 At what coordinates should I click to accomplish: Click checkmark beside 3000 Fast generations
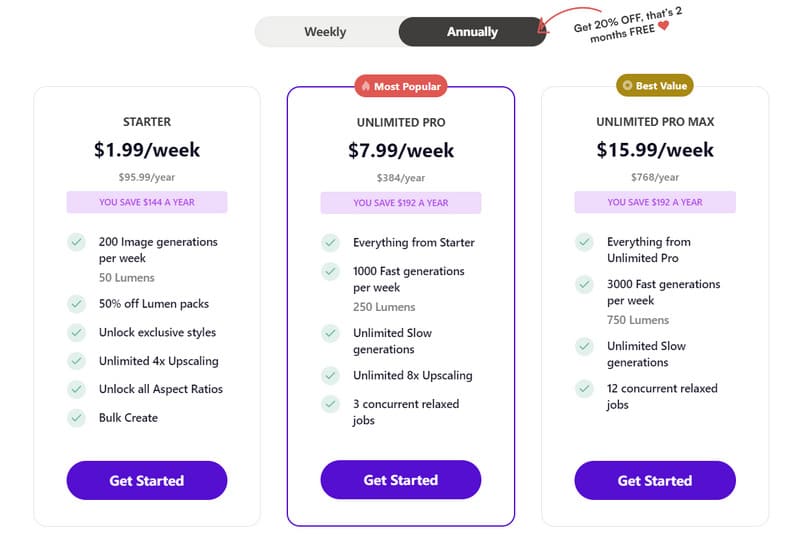pos(585,284)
